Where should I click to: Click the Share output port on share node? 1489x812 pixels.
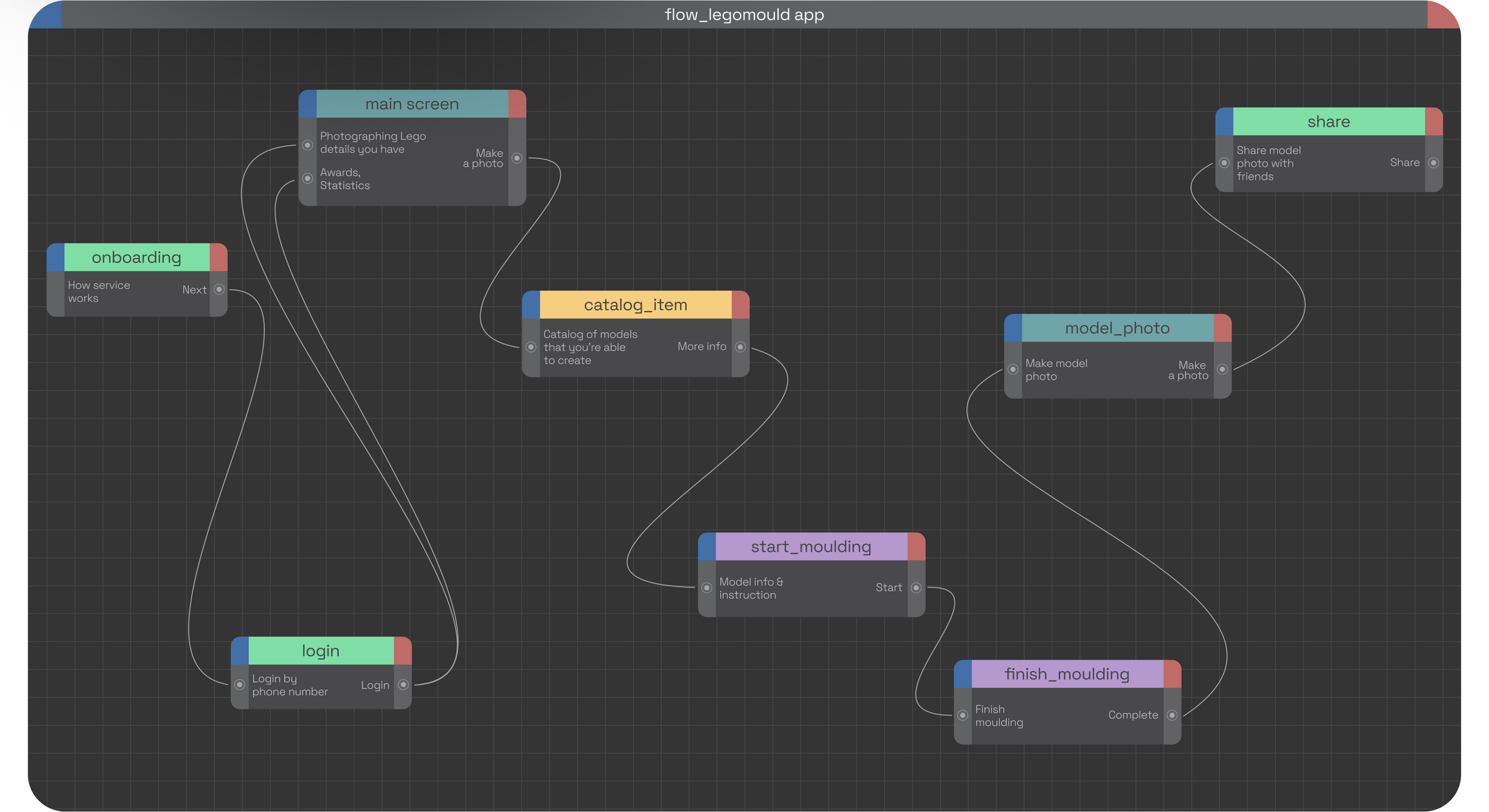pyautogui.click(x=1434, y=163)
